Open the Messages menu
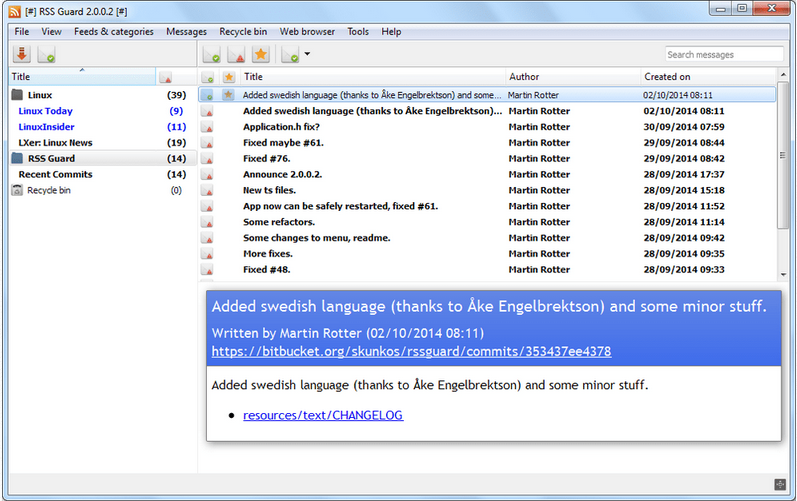Screen dimensions: 797x501 click(187, 32)
